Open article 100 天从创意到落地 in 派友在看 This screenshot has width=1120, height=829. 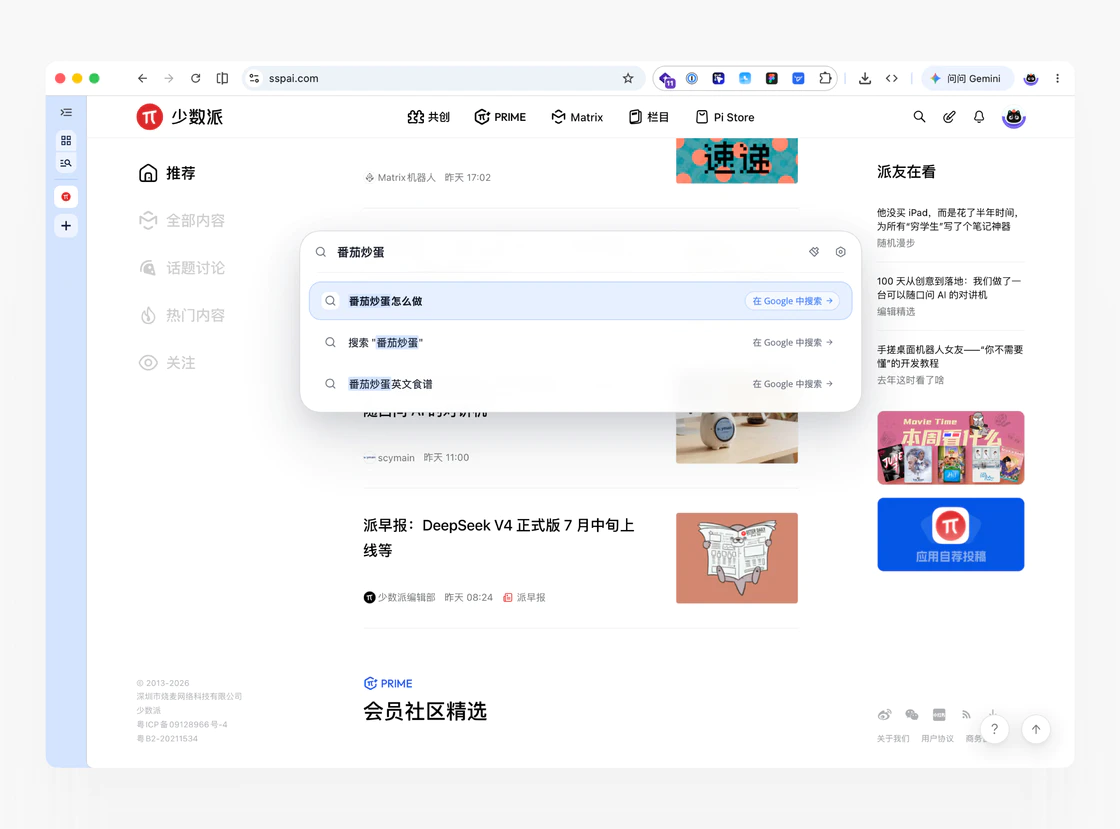click(x=949, y=288)
